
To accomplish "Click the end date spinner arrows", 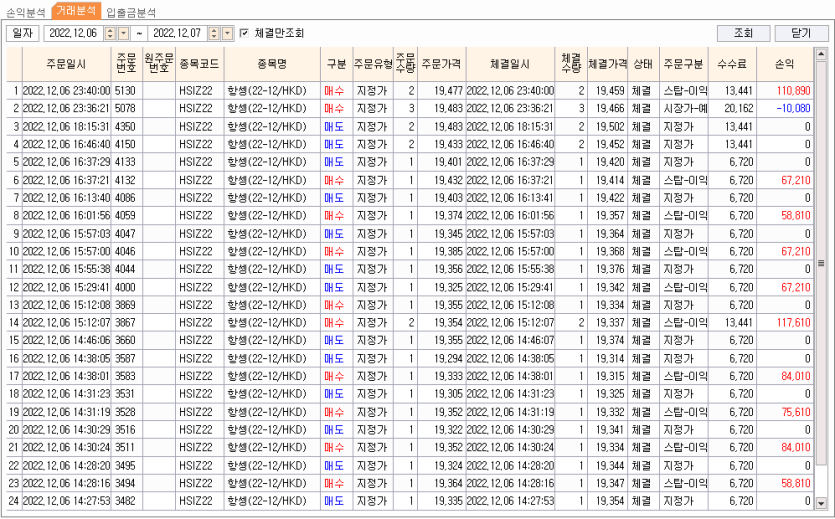I will [214, 33].
